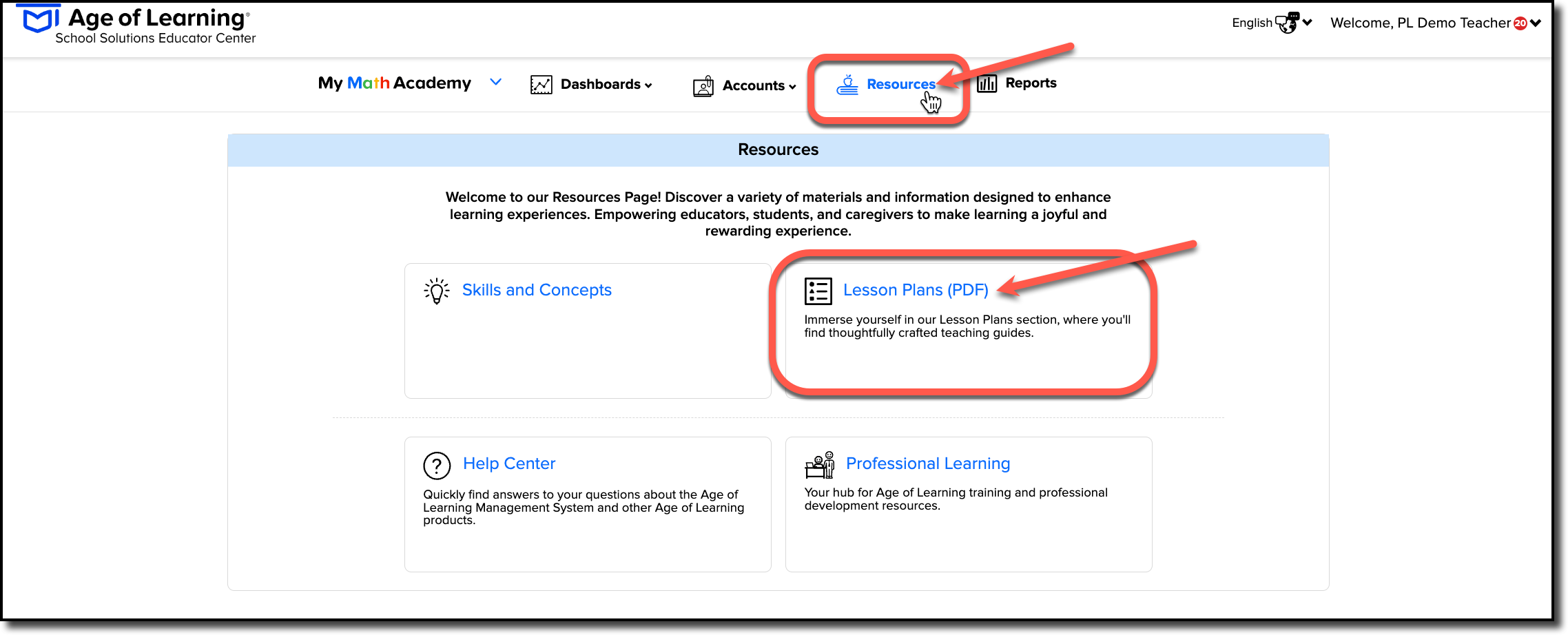The height and width of the screenshot is (635, 1568).
Task: Click the list icon beside Lesson Plans
Action: 818,291
